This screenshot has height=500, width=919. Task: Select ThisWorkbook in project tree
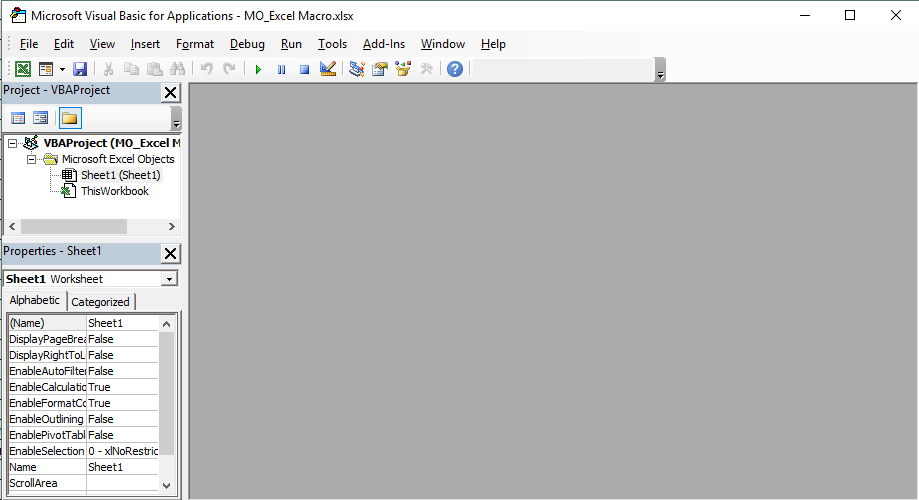pyautogui.click(x=115, y=191)
